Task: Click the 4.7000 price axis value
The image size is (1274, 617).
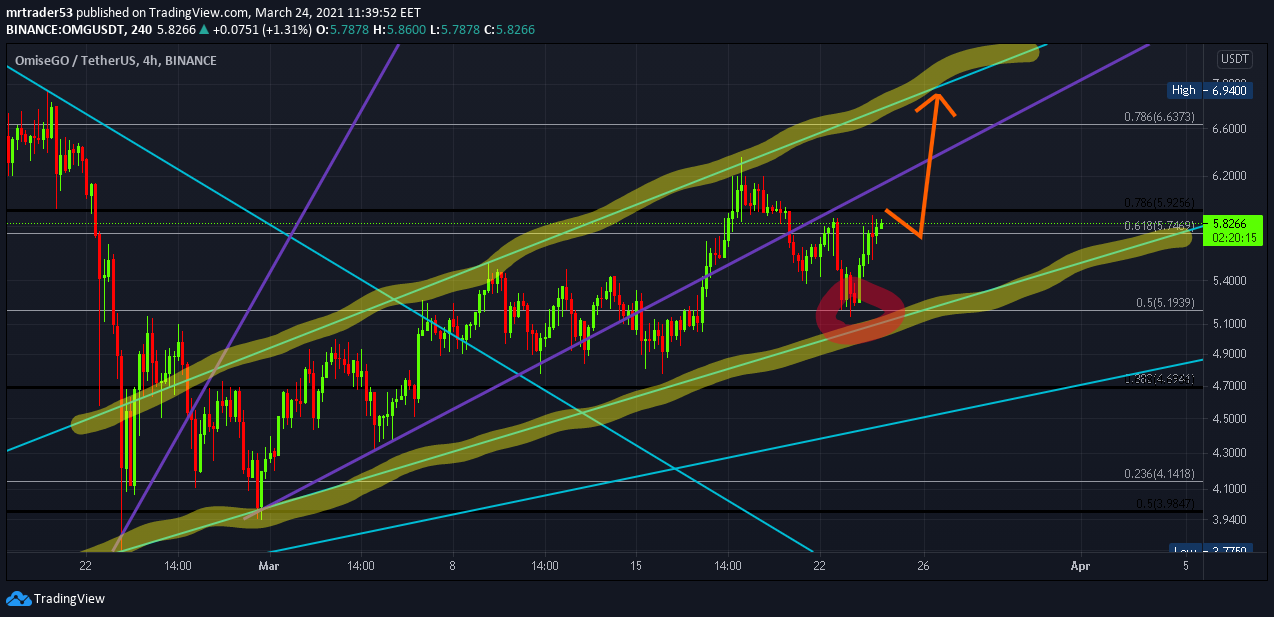Action: [1228, 386]
